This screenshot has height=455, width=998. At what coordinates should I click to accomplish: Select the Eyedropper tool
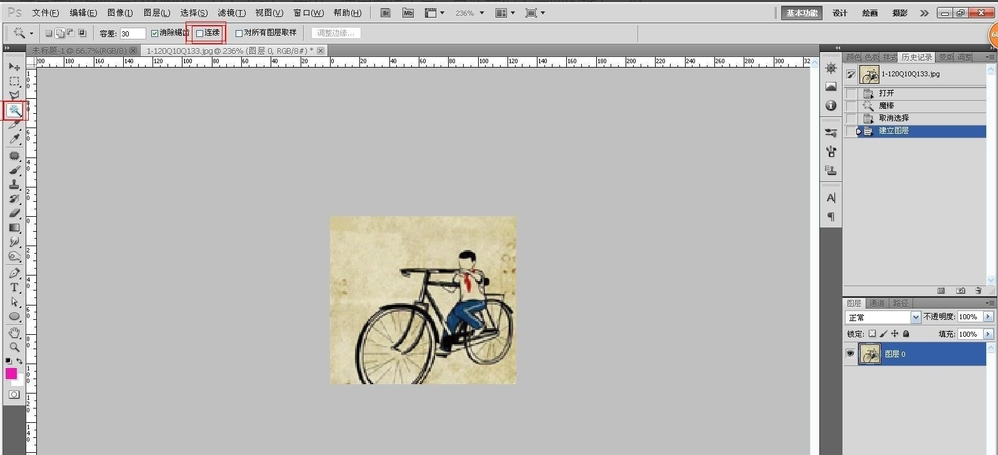point(14,139)
